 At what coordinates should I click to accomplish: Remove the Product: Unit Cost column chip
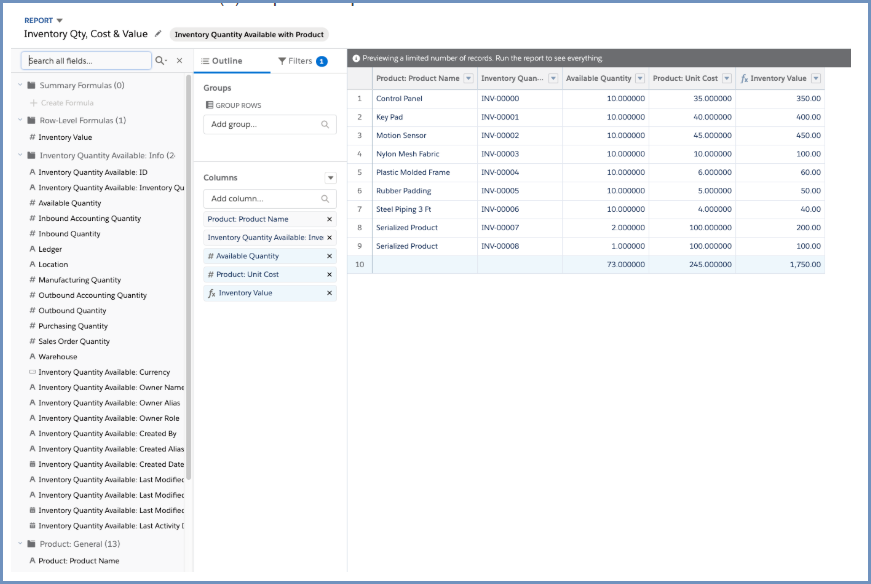[x=329, y=274]
